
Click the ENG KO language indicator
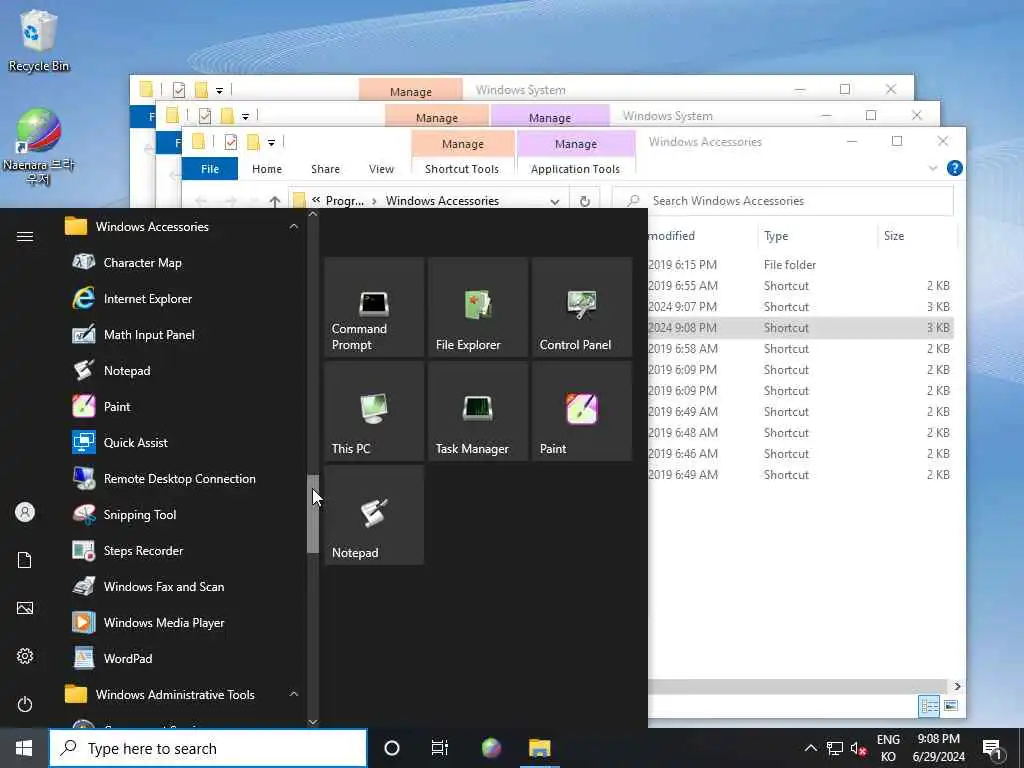pos(888,748)
